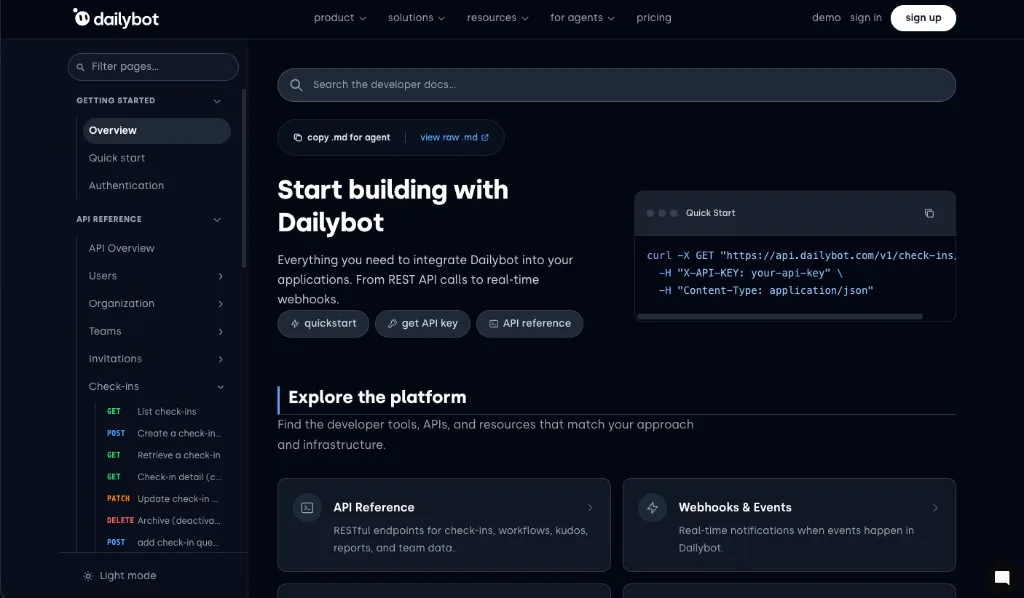Click the quickstart pill button

coord(323,324)
